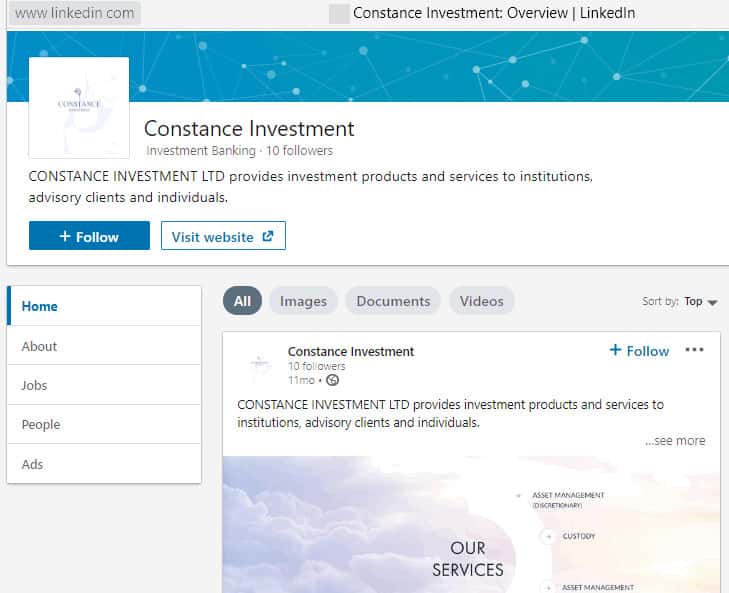
Task: Open the People sidebar item
Action: point(41,425)
